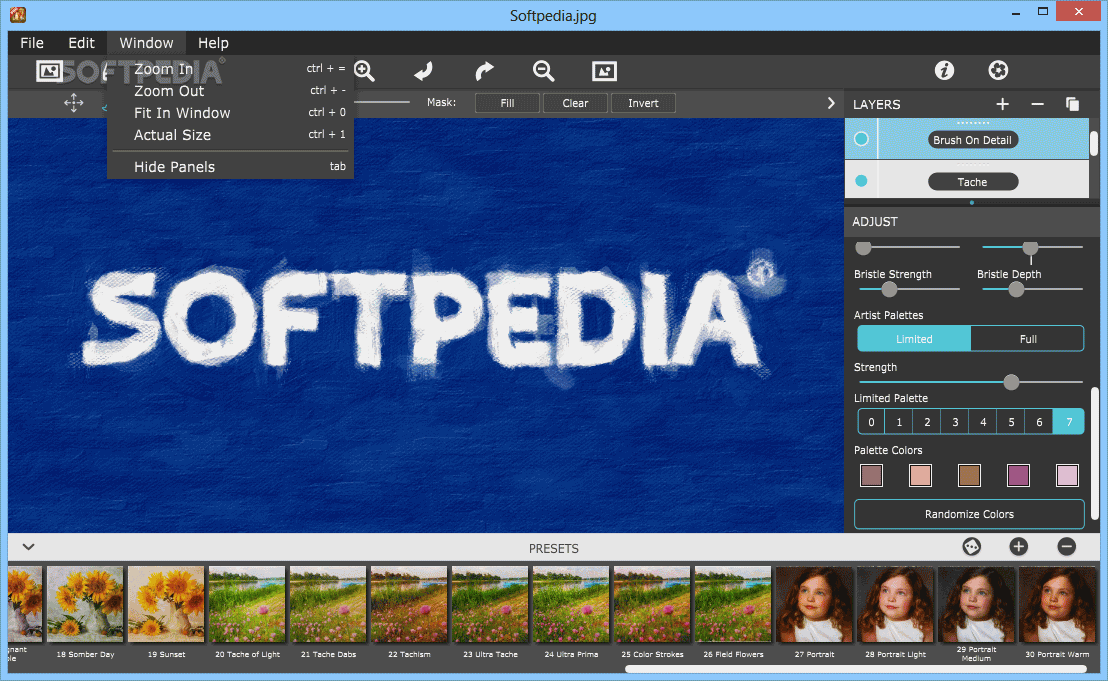
Task: Choose Actual Size menu entry
Action: [x=230, y=134]
